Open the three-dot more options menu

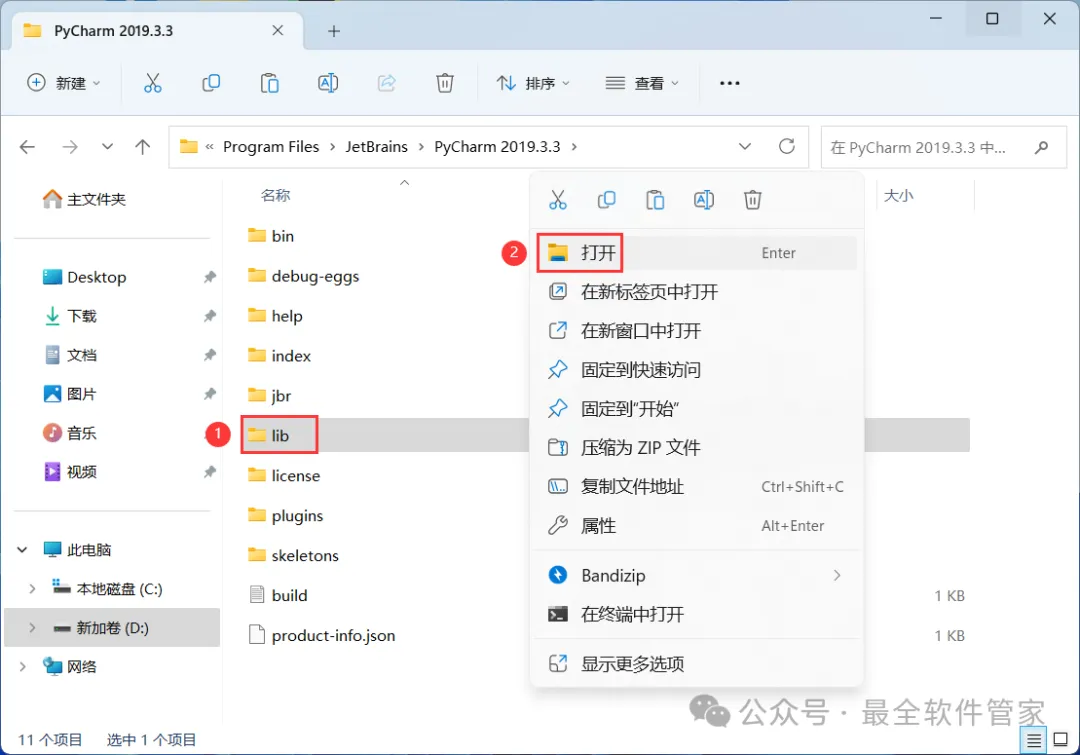click(729, 83)
